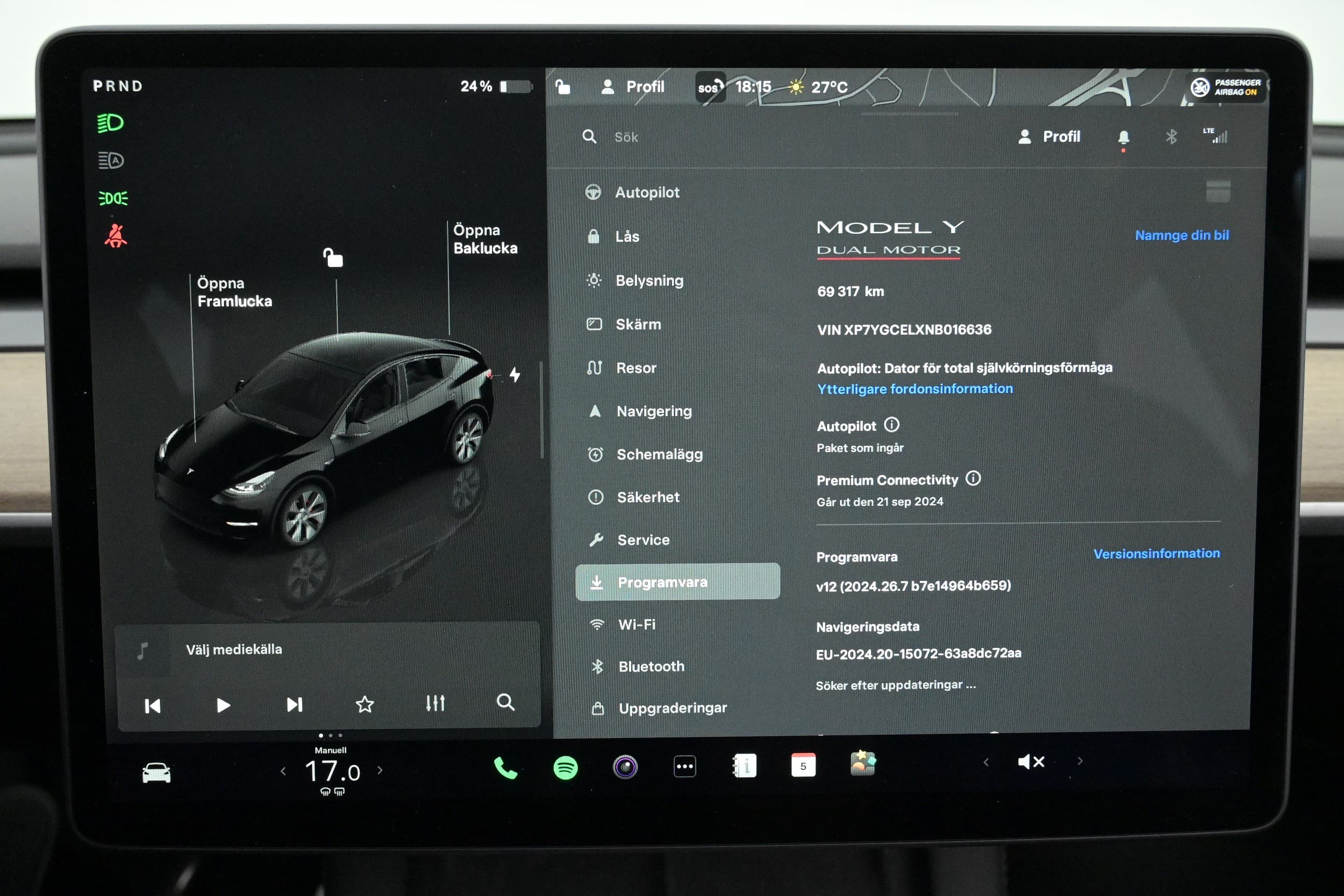The width and height of the screenshot is (1344, 896).
Task: Toggle the headlight low beam indicator
Action: pyautogui.click(x=111, y=123)
